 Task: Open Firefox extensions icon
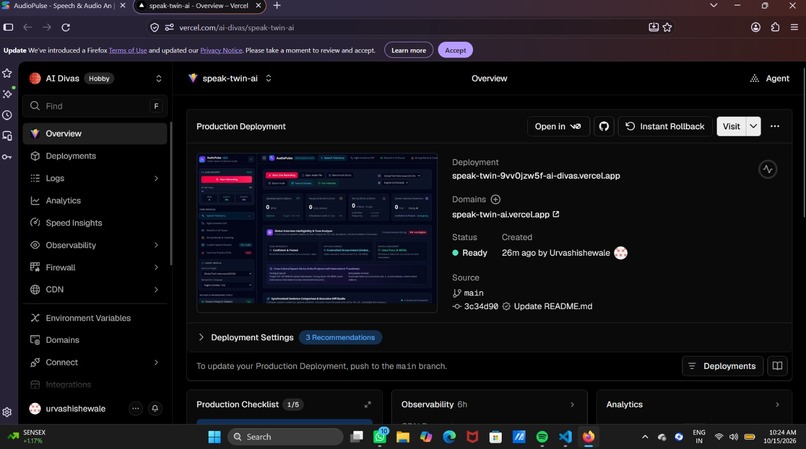775,28
